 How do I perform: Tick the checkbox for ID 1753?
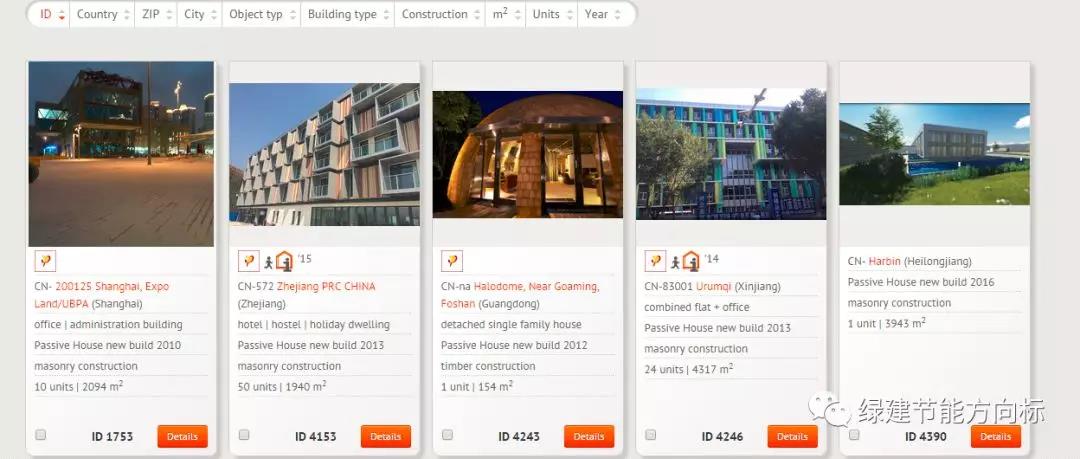click(x=41, y=435)
